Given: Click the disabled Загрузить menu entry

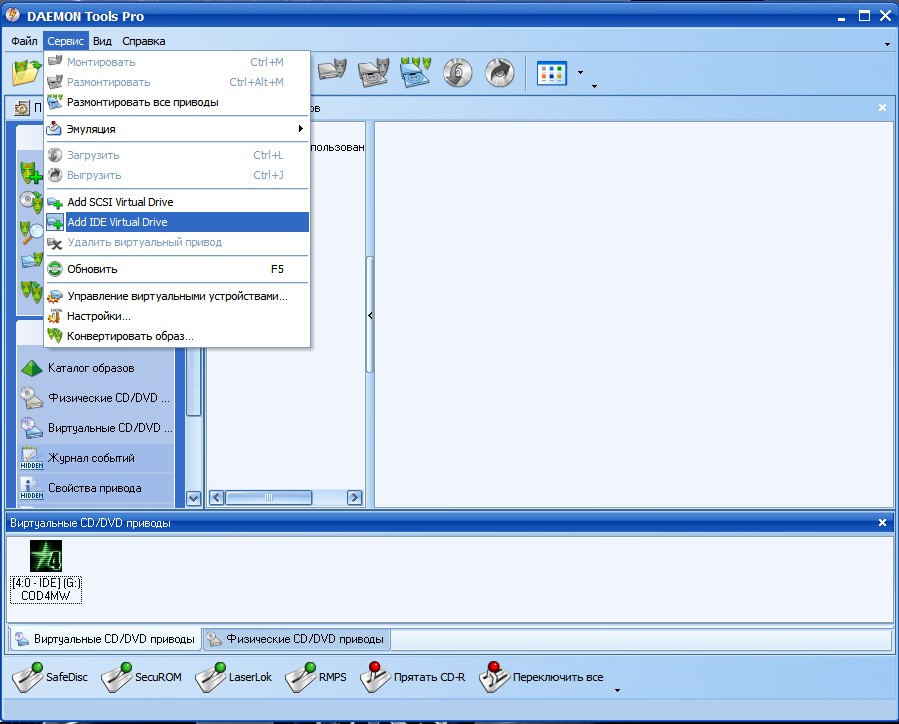Looking at the screenshot, I should click(x=177, y=155).
